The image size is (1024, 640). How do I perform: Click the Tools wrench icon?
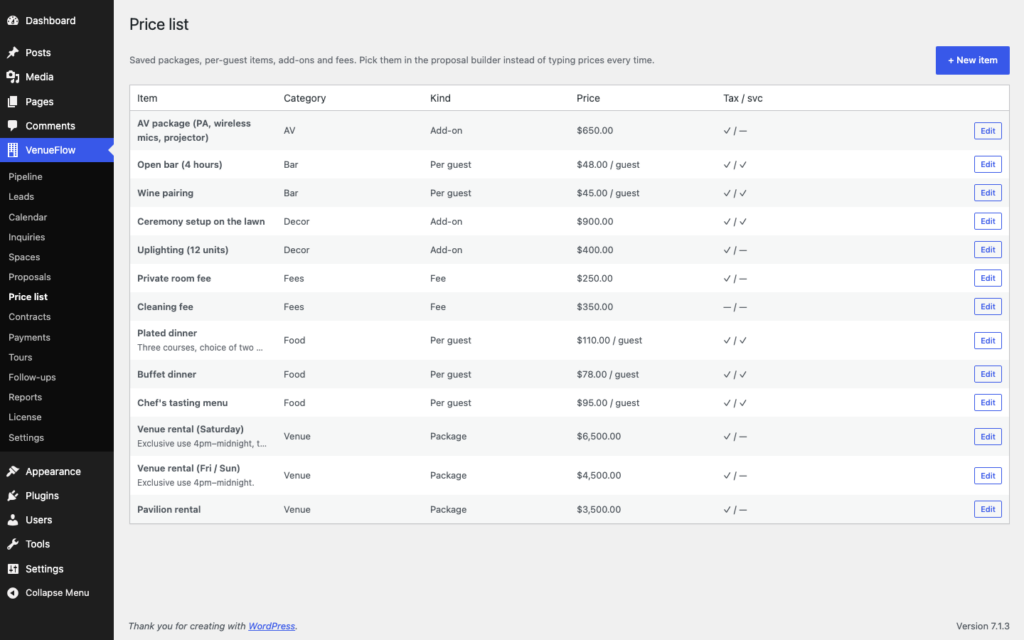point(12,544)
